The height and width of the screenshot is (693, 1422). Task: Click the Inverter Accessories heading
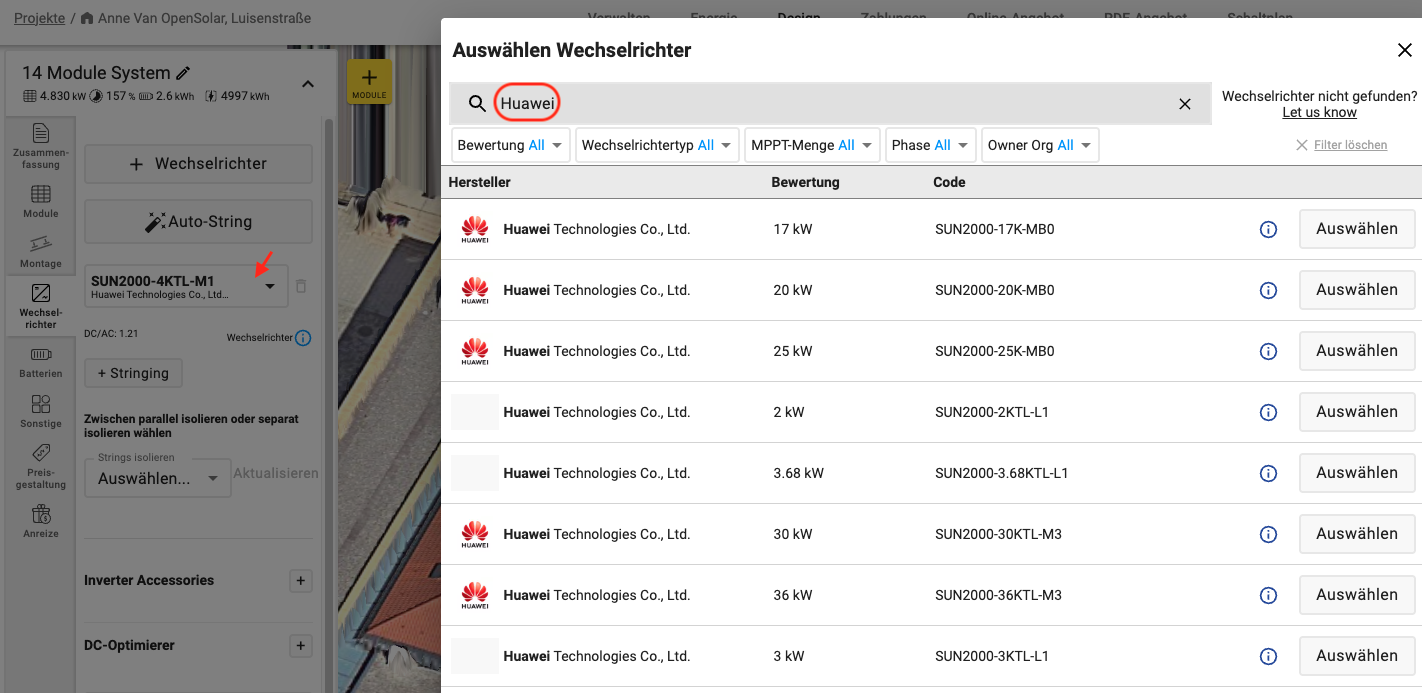149,581
